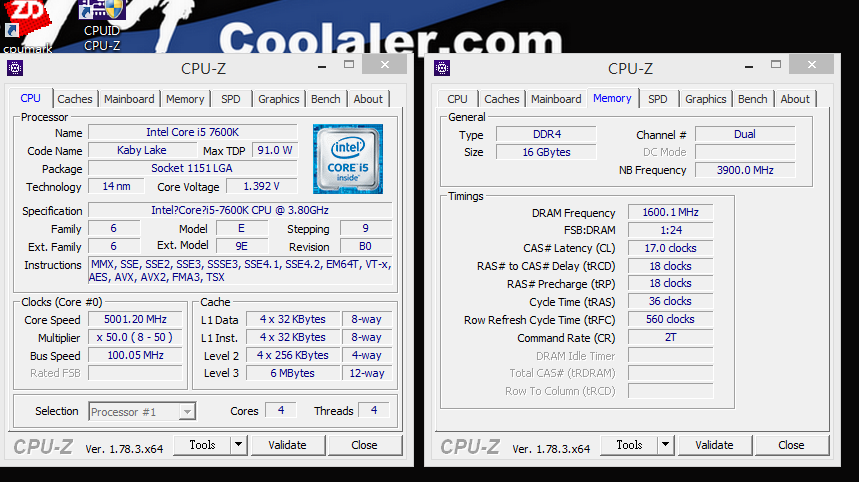Click the Level 2 cache value 4 x 256 KBytes
The width and height of the screenshot is (859, 482).
tap(293, 355)
